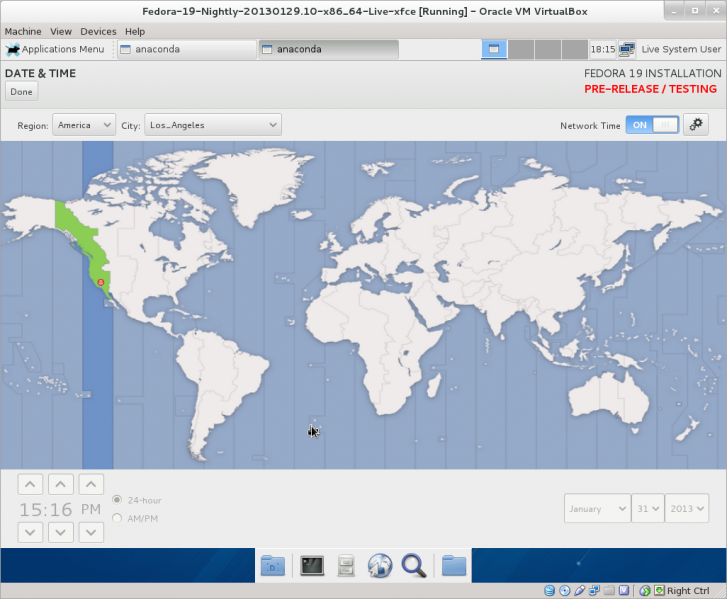Click the Live System User panel button
This screenshot has height=599, width=727.
click(681, 49)
